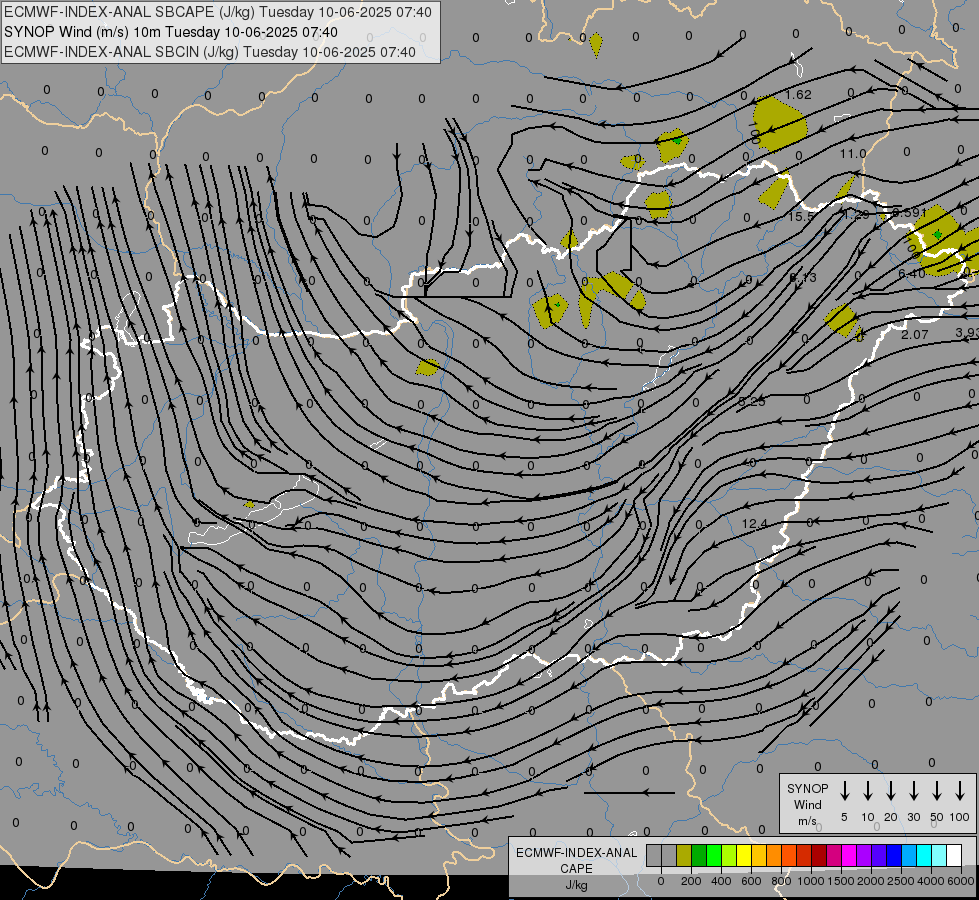Pick the yellow-green CAPE legend swatch
This screenshot has width=979, height=900.
pos(729,855)
